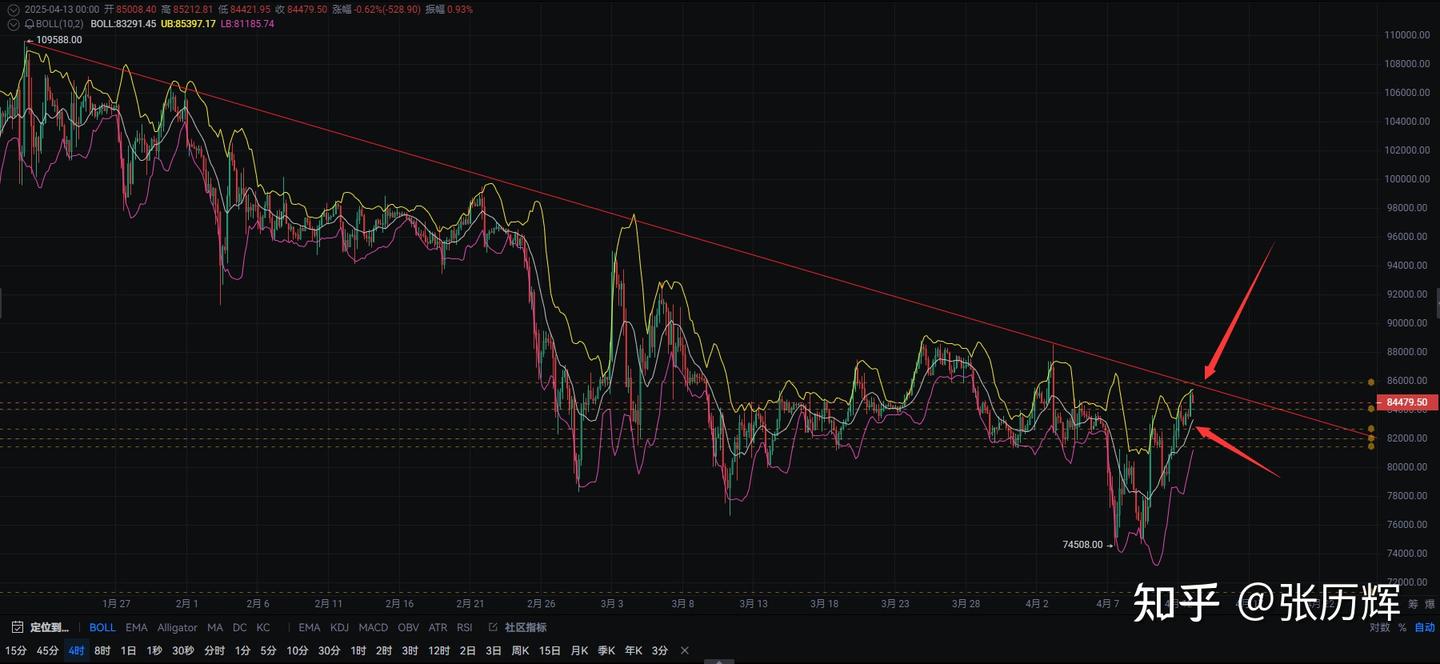The image size is (1440, 664).
Task: Select the active 4时 timeframe
Action: coord(77,651)
